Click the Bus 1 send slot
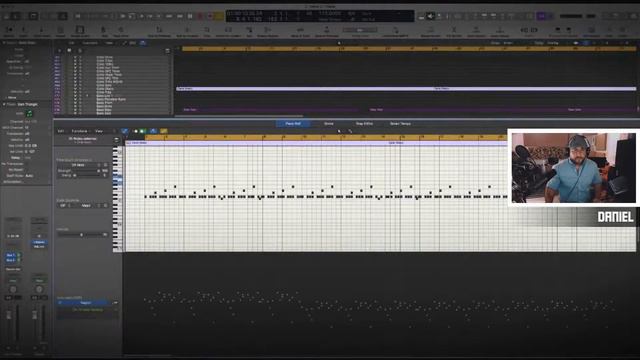Screen dimensions: 640x360 10,255
